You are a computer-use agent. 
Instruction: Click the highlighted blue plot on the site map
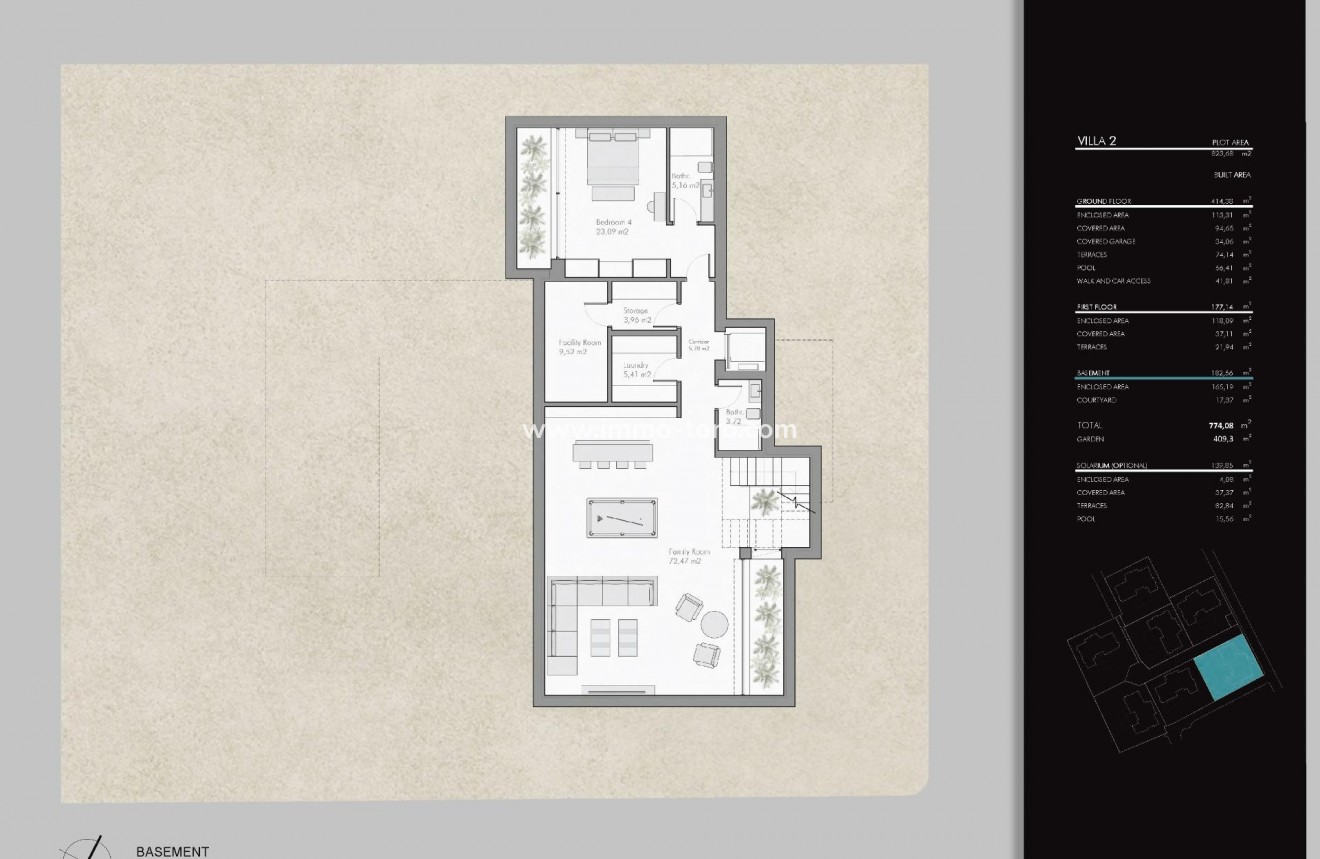point(1226,669)
